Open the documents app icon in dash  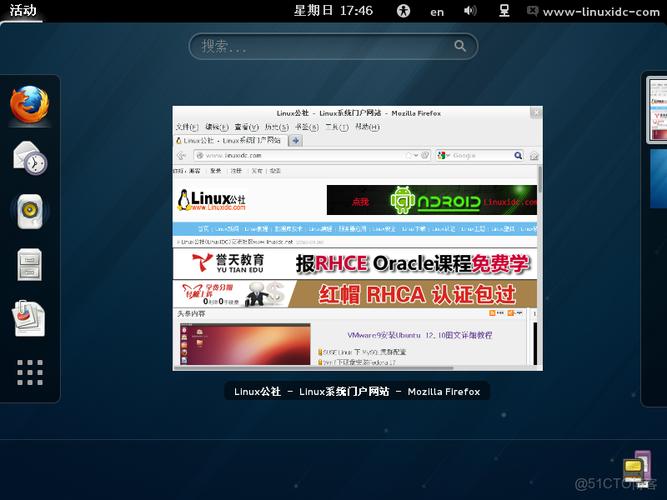point(29,318)
